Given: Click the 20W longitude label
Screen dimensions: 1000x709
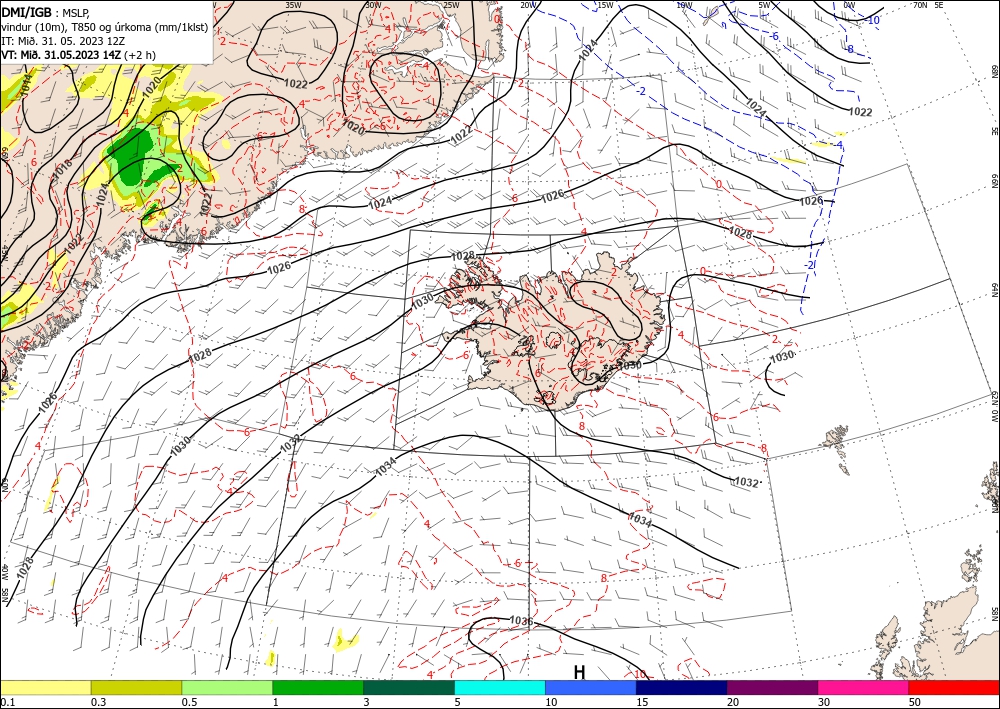Looking at the screenshot, I should (x=528, y=5).
